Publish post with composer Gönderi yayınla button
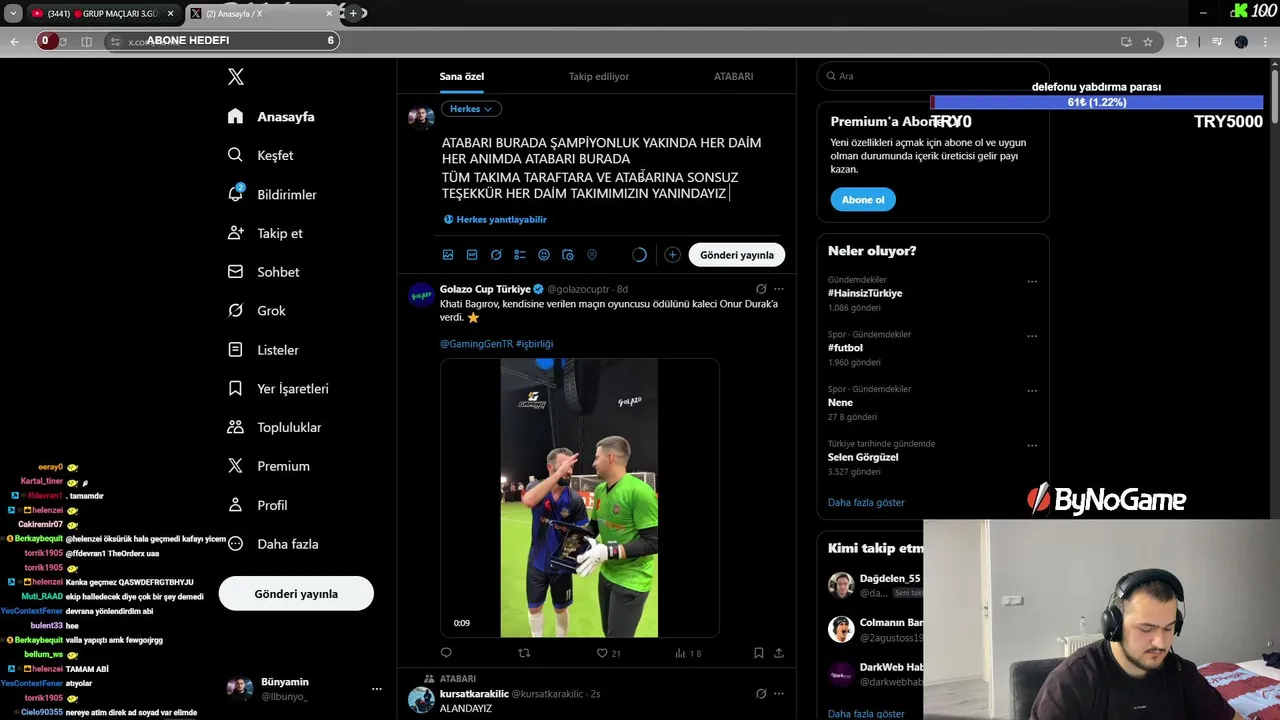This screenshot has width=1280, height=720. [737, 255]
